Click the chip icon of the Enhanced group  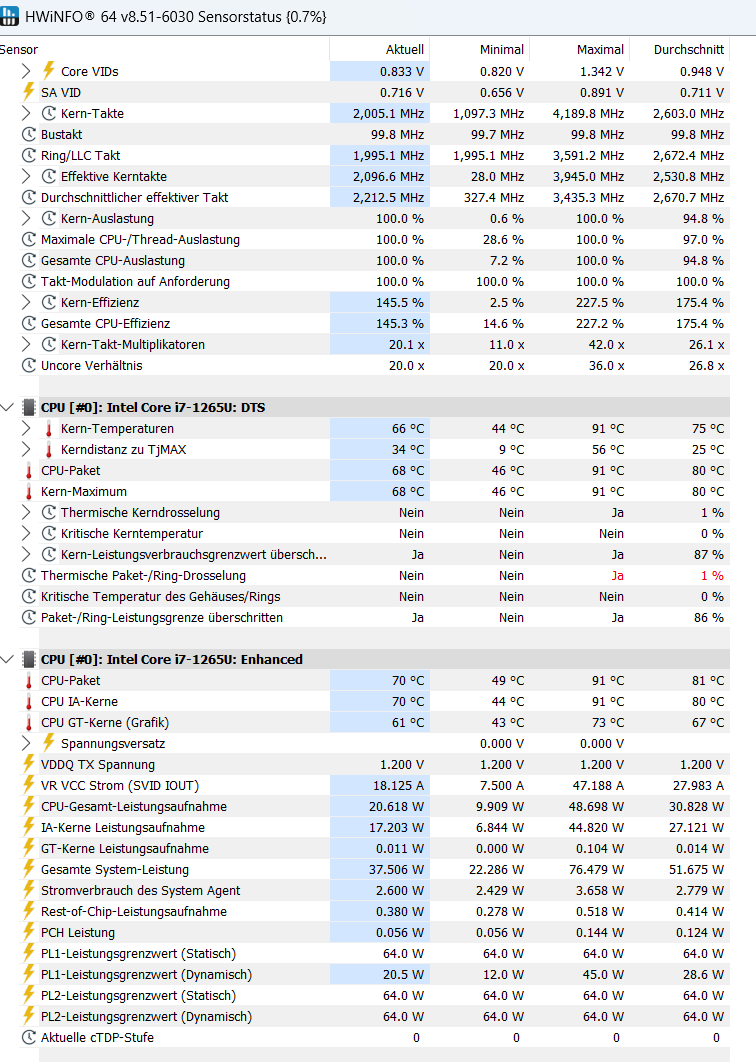(x=28, y=659)
